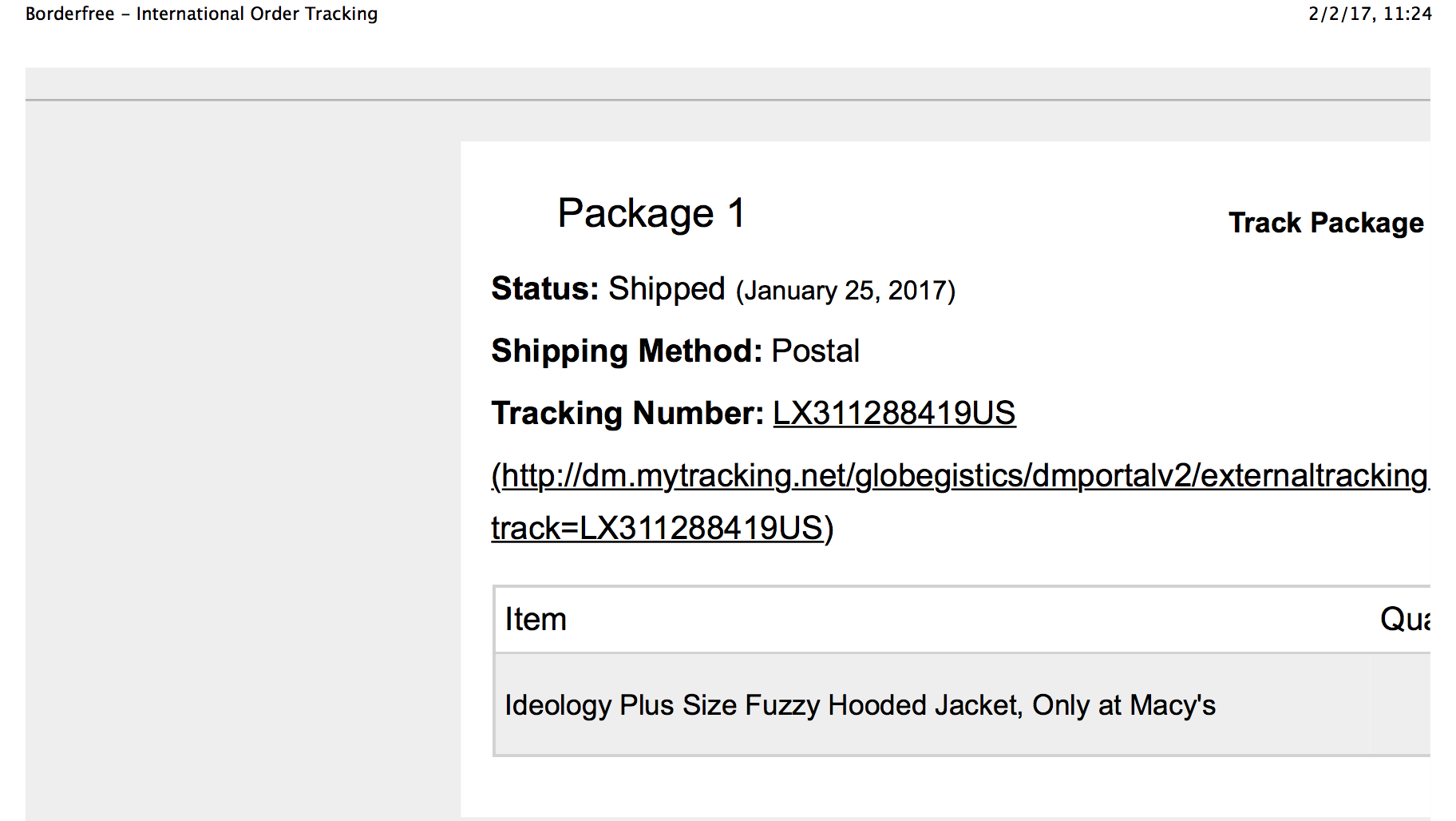Viewport: 1456px width, 821px height.
Task: Click the Track Package link
Action: pyautogui.click(x=1326, y=223)
